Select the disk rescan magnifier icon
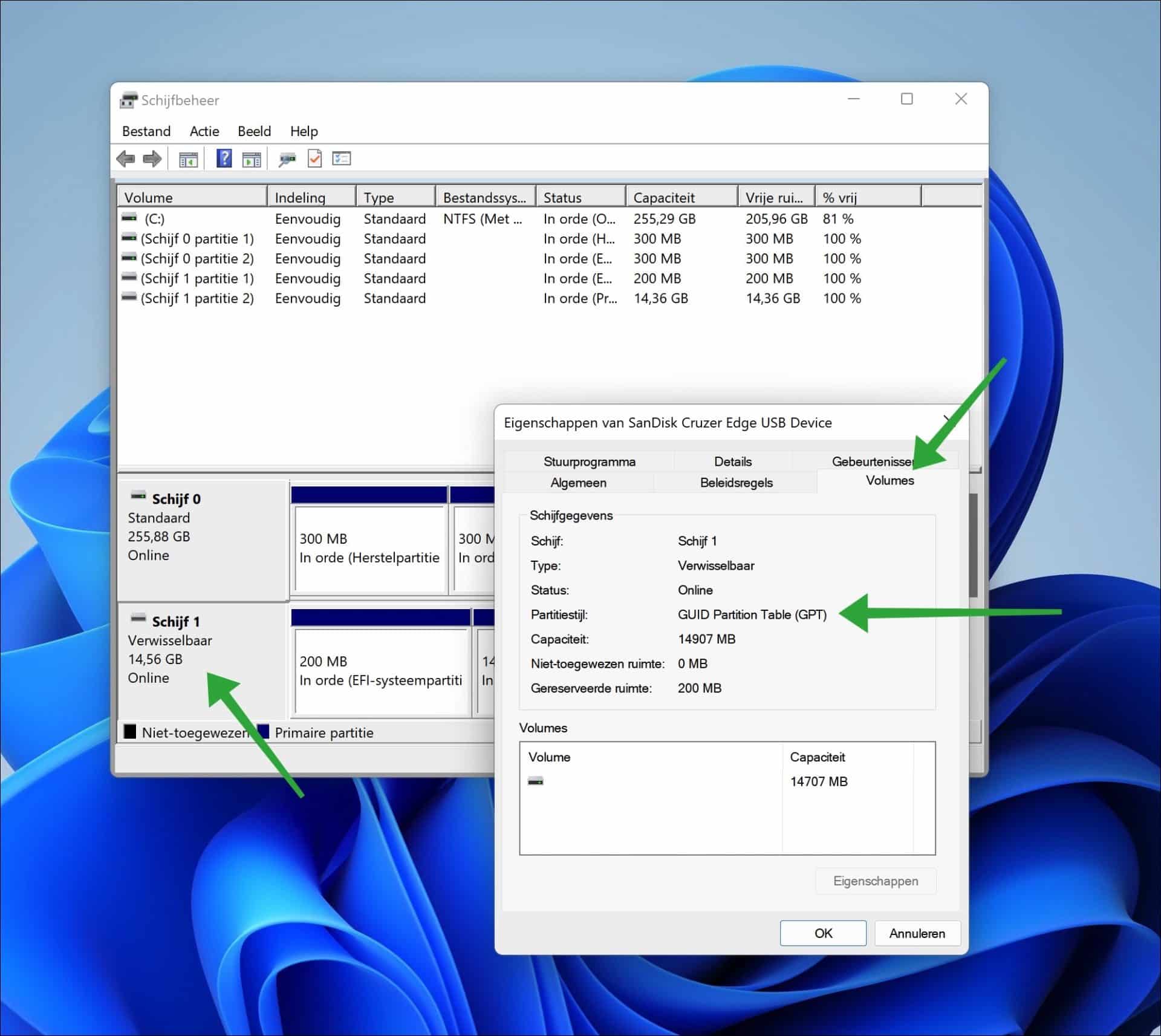This screenshot has height=1036, width=1161. click(287, 158)
